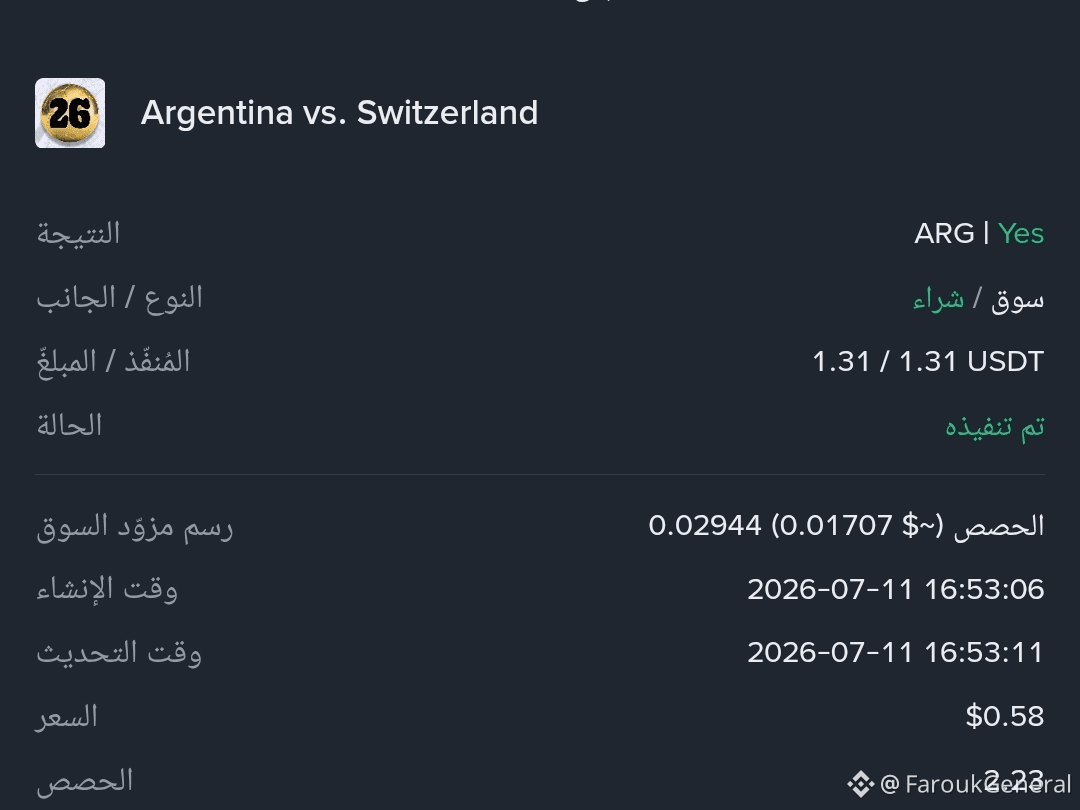This screenshot has height=810, width=1080.
Task: Open the Argentina vs. Switzerland market title
Action: coord(339,113)
